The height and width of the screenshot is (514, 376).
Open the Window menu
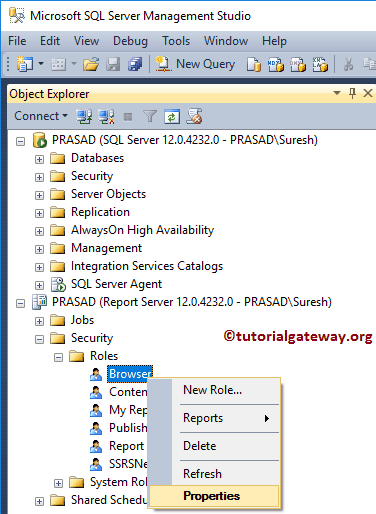tap(226, 41)
